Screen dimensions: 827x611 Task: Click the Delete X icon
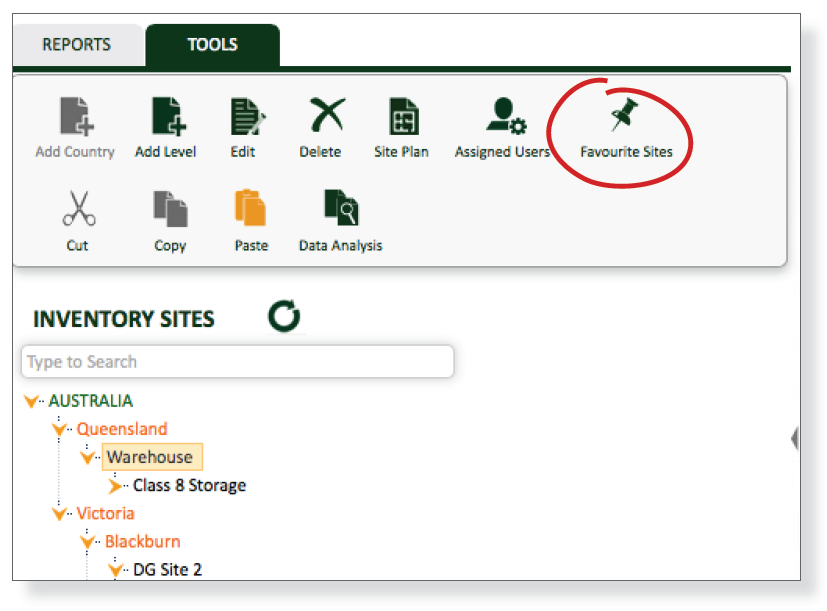click(x=328, y=114)
